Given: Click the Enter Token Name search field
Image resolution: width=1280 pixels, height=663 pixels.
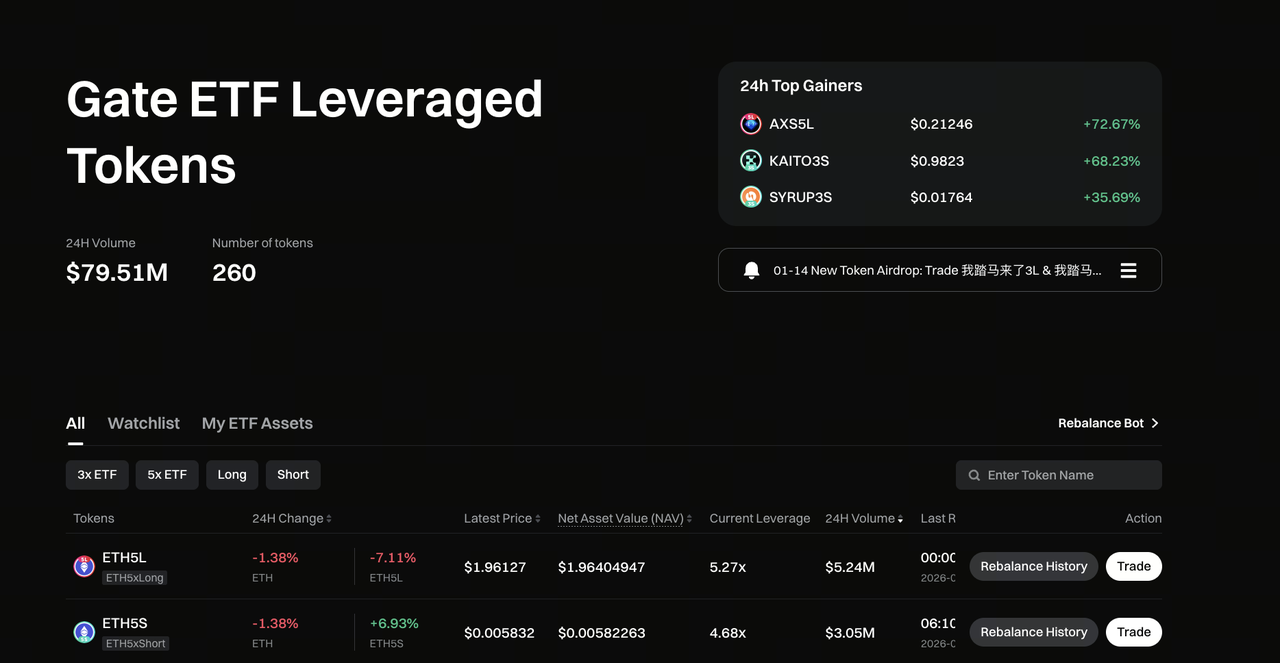Looking at the screenshot, I should point(1059,475).
